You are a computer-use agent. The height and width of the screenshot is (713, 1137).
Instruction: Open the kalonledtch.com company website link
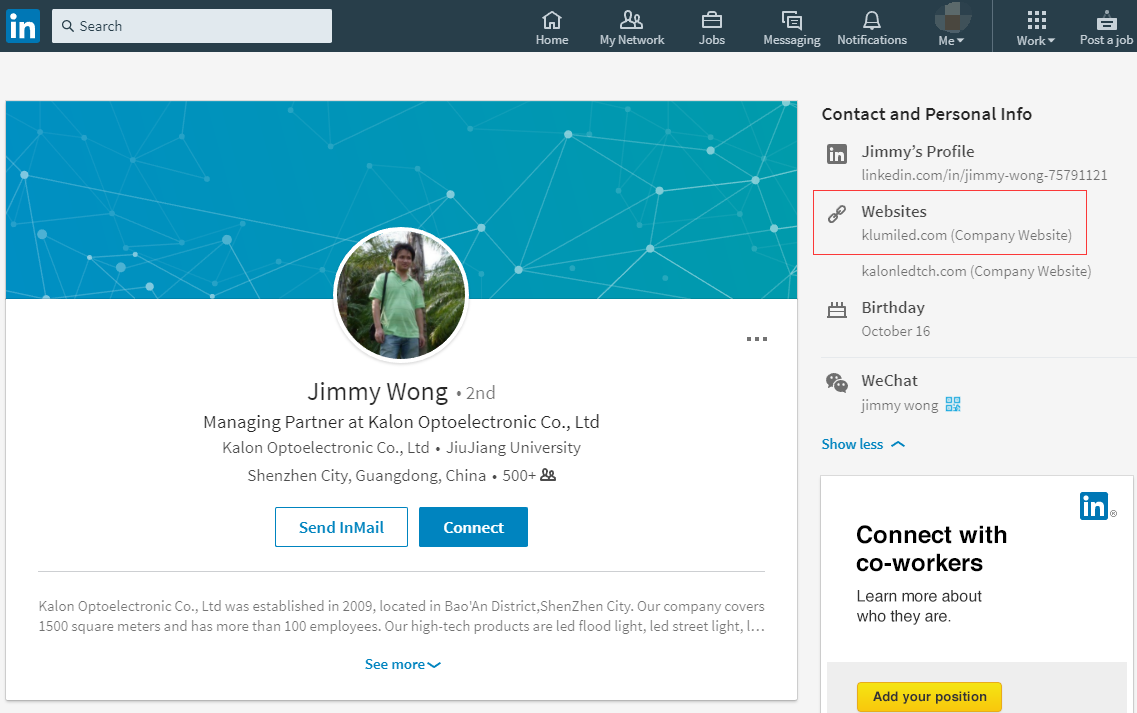pyautogui.click(x=914, y=271)
